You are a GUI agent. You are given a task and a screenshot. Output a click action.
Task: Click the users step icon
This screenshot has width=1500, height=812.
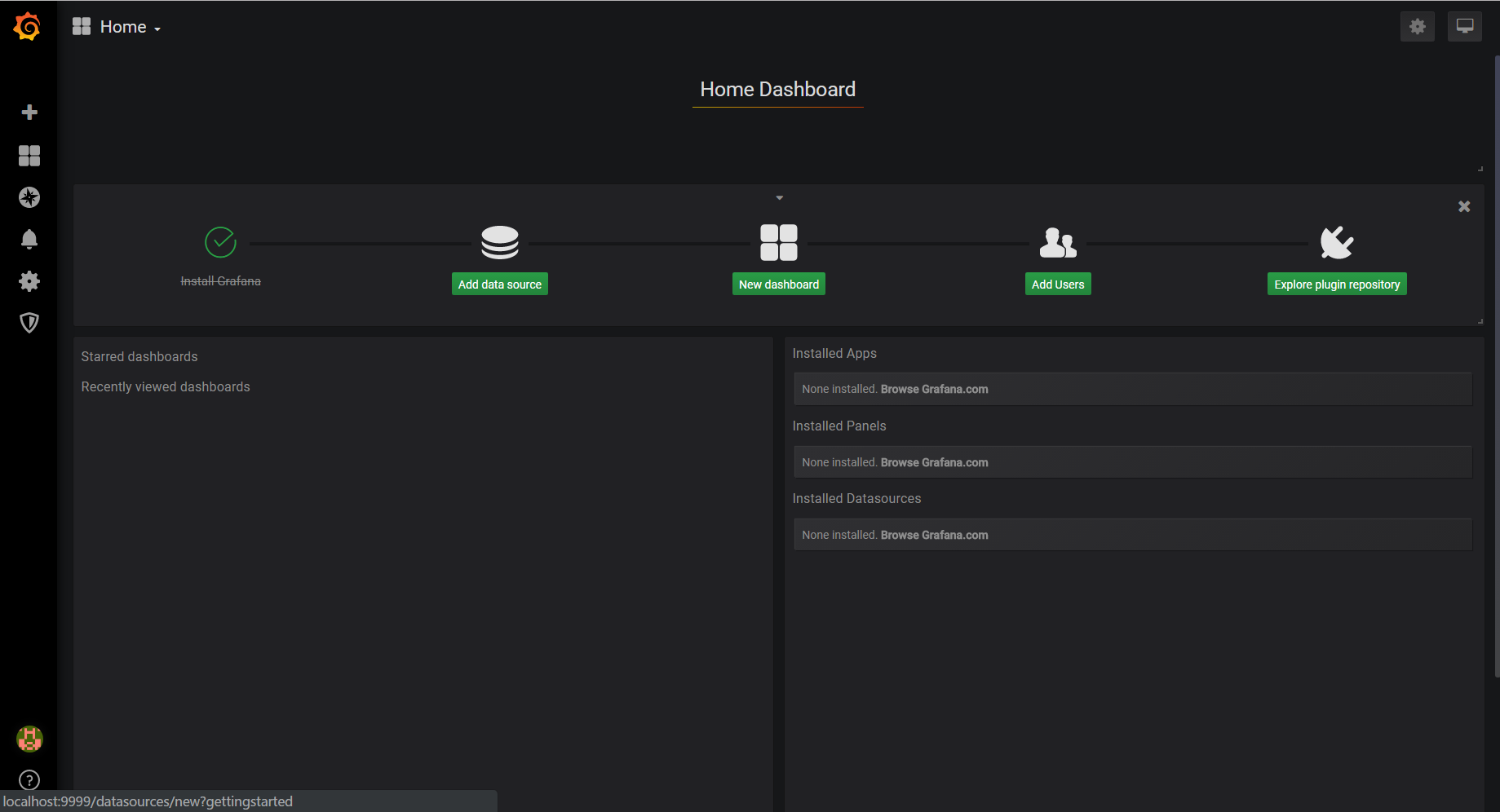(x=1058, y=242)
